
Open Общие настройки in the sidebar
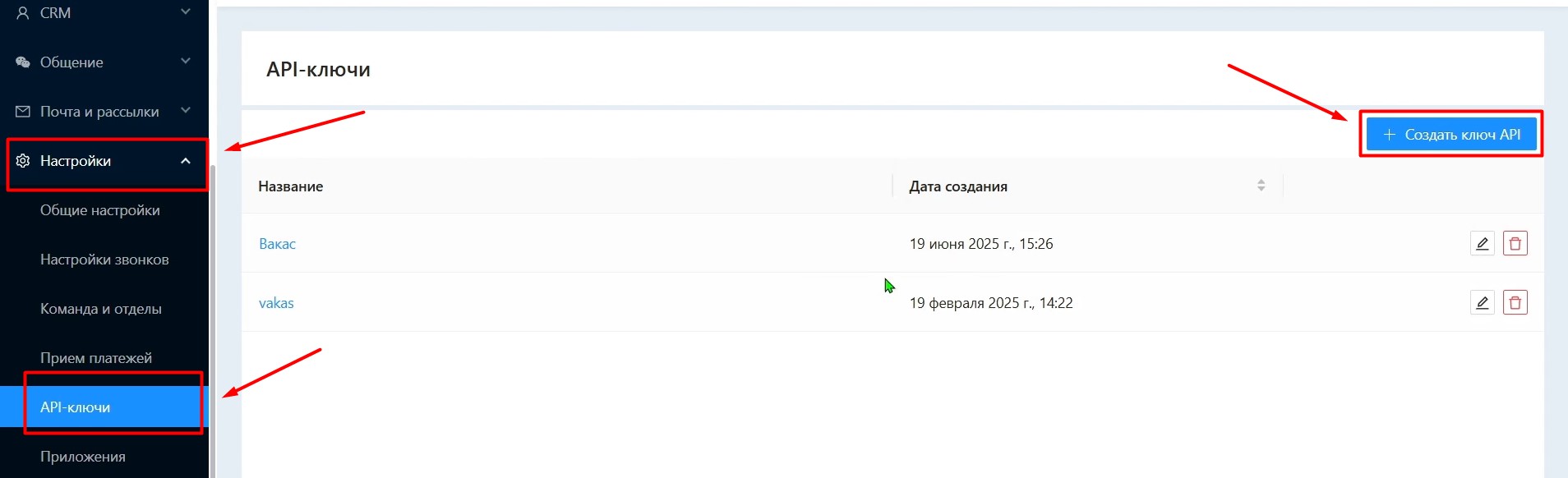coord(100,210)
